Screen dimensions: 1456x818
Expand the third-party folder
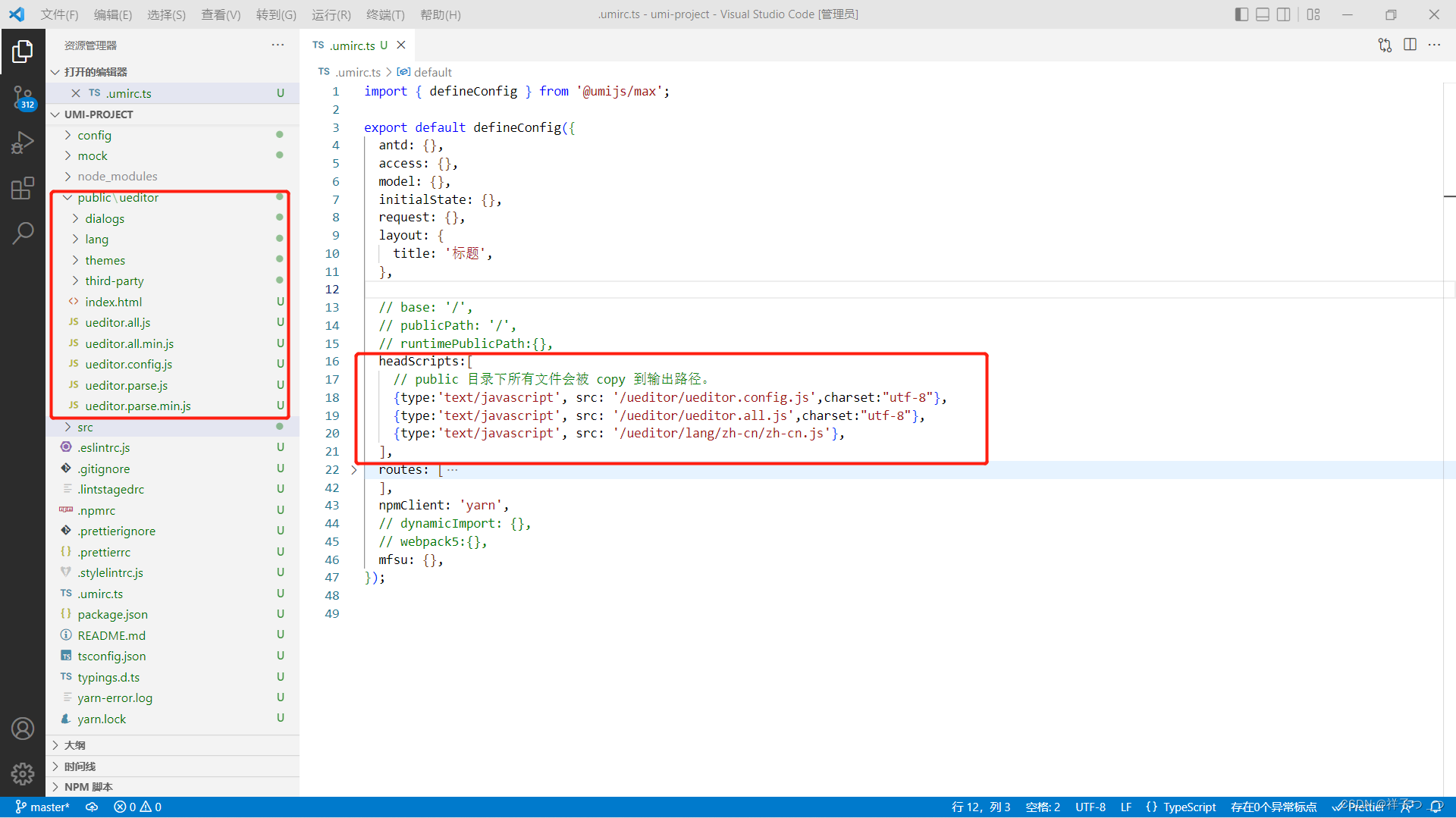173,281
